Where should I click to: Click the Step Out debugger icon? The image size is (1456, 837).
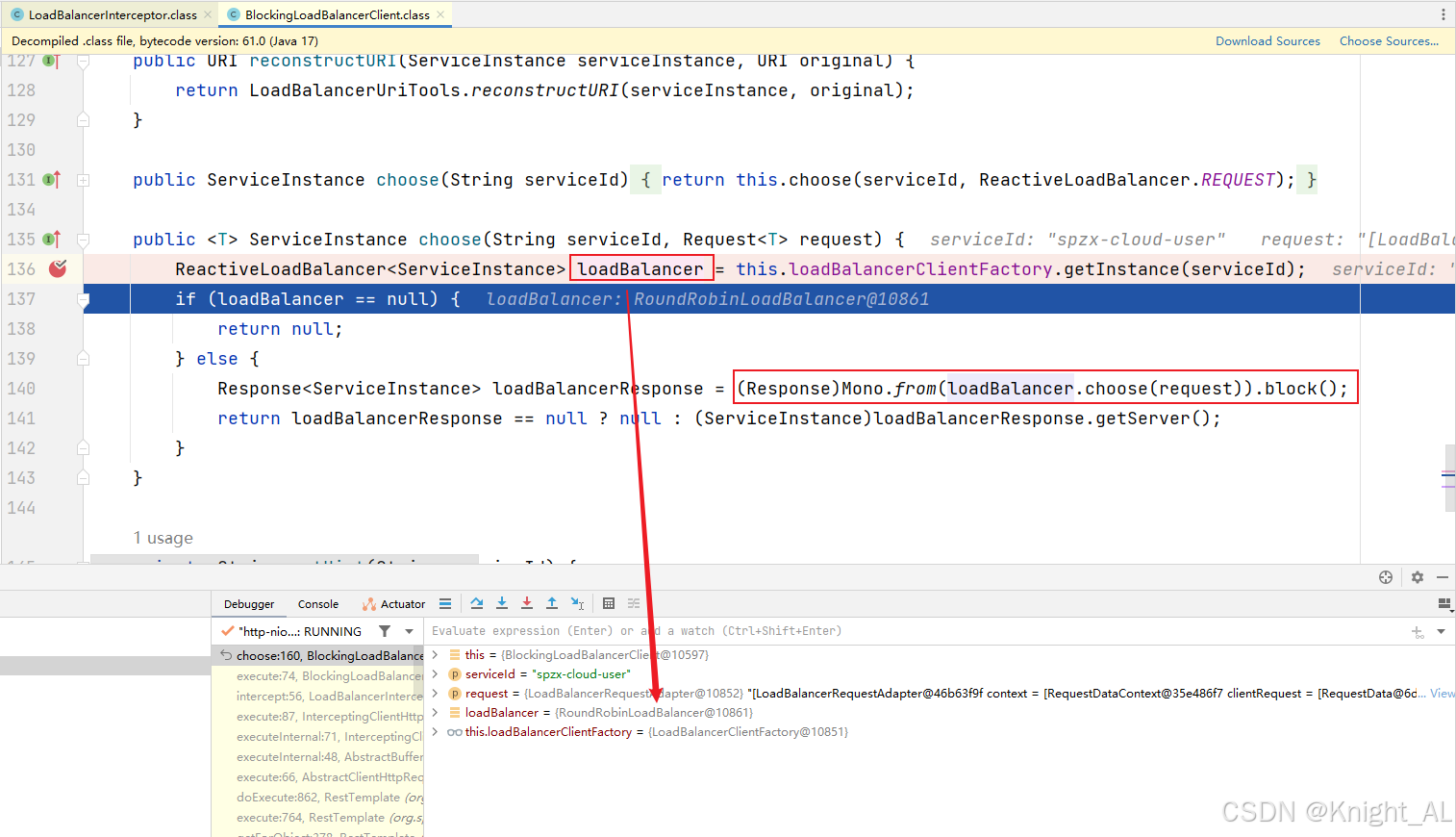552,603
